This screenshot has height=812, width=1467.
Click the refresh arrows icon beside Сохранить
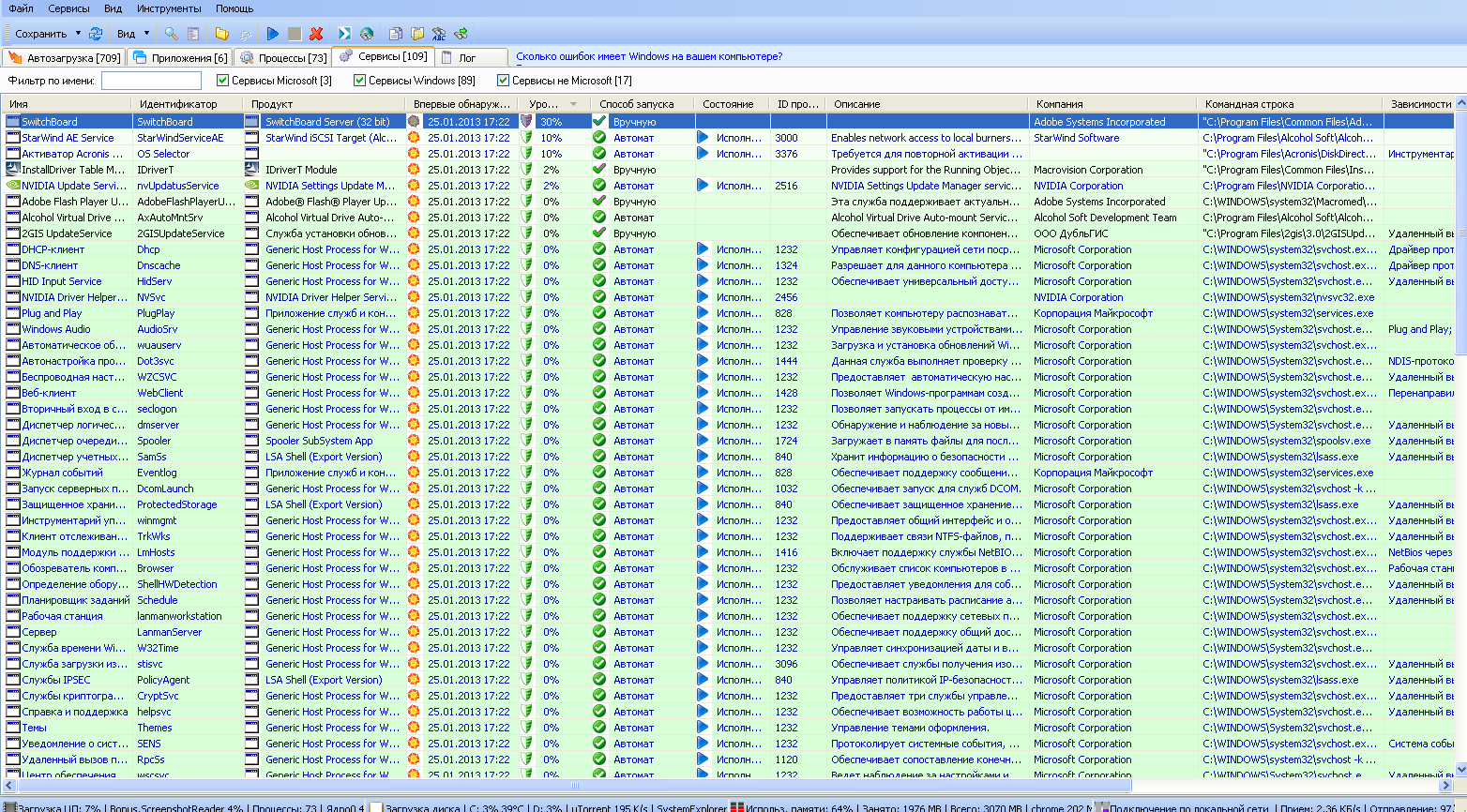96,34
